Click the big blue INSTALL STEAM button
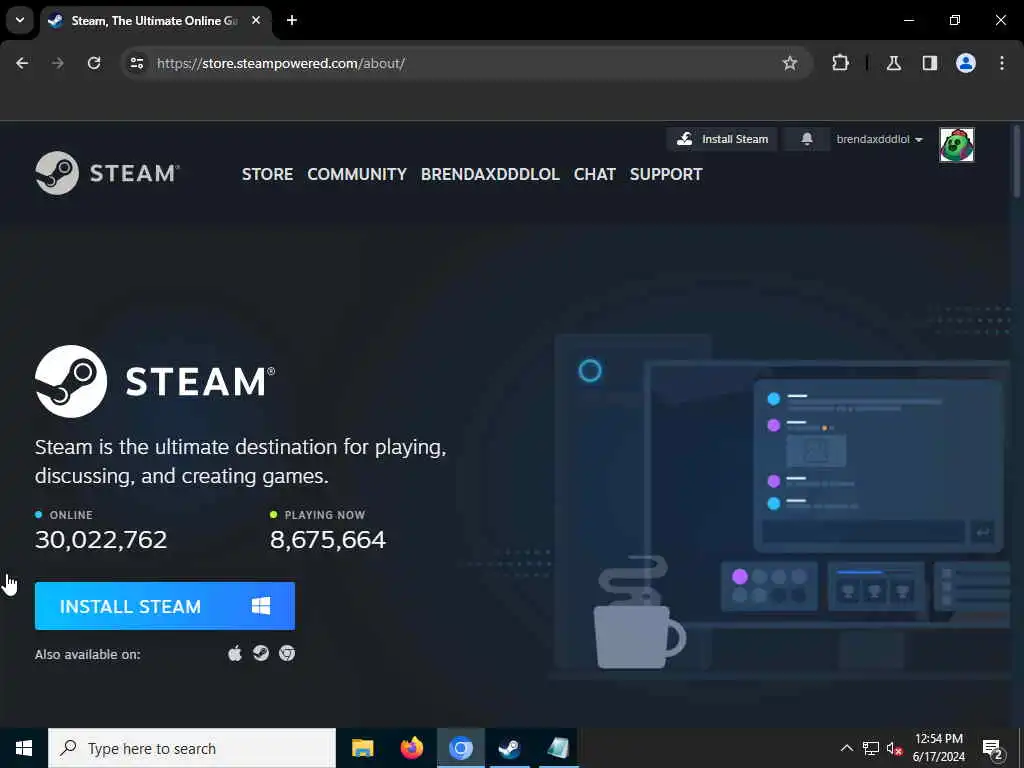The width and height of the screenshot is (1024, 768). coord(165,606)
